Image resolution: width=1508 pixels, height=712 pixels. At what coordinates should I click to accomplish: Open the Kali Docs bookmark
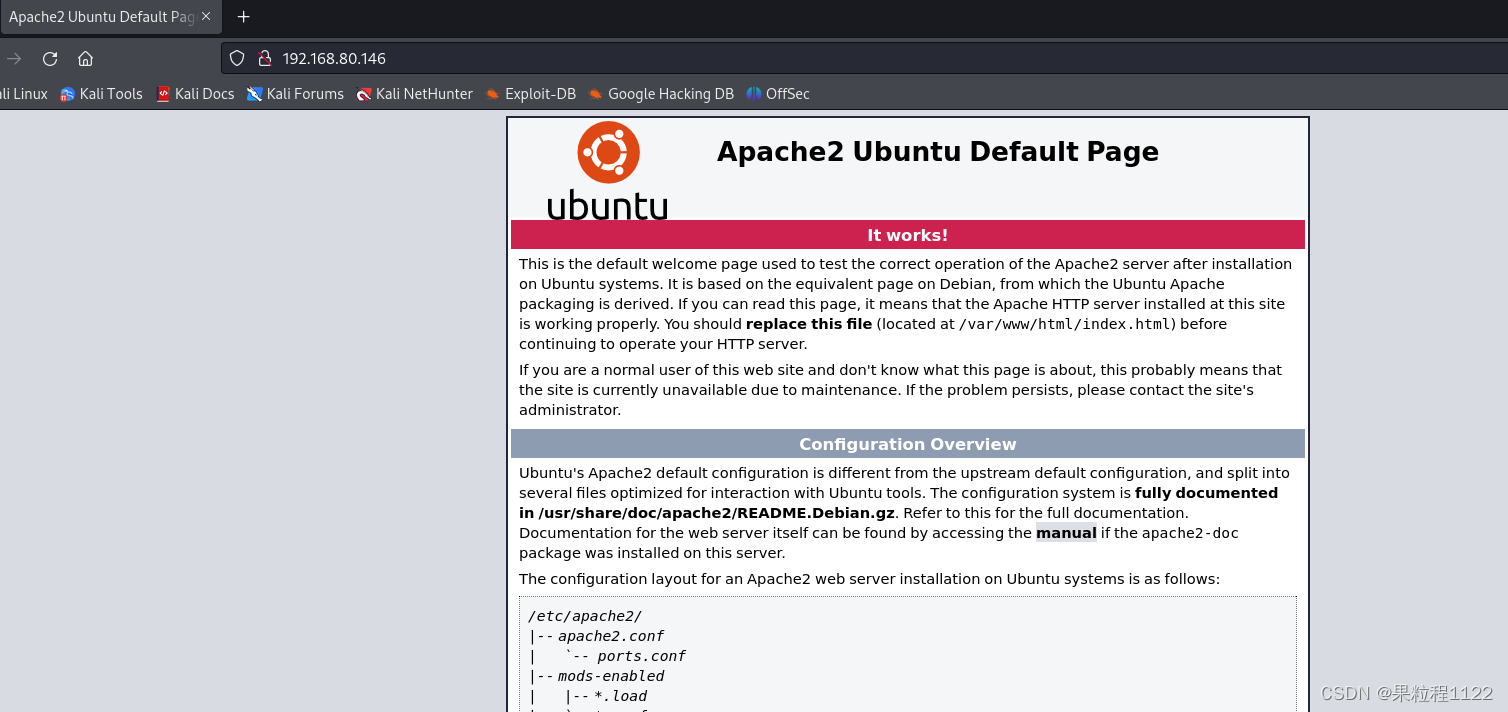tap(195, 94)
